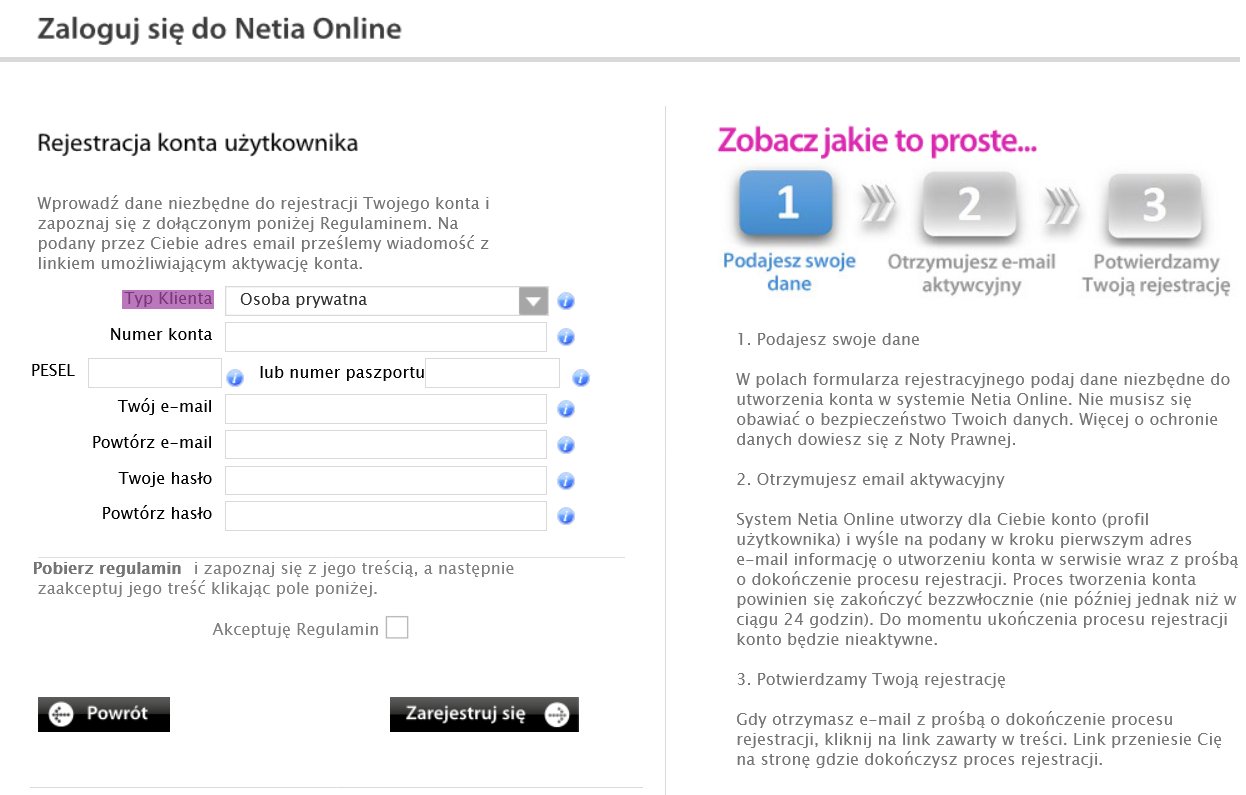Click the info icon beside Numer konta
1246x795 pixels.
coord(566,337)
